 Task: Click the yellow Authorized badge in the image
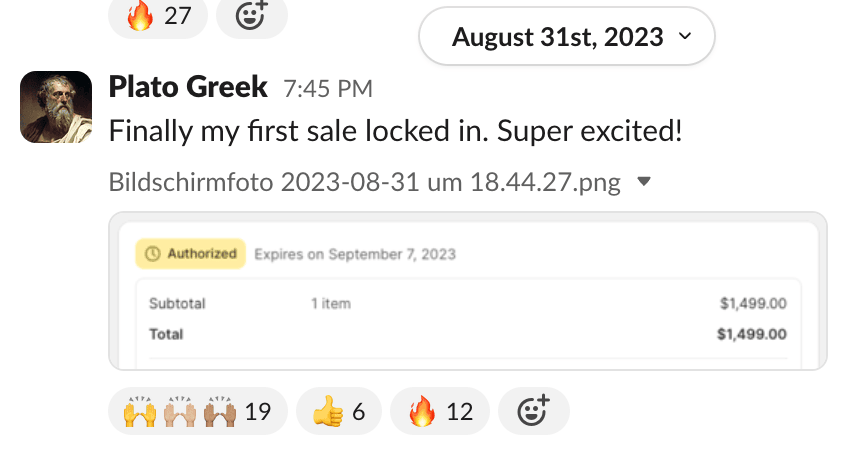190,254
